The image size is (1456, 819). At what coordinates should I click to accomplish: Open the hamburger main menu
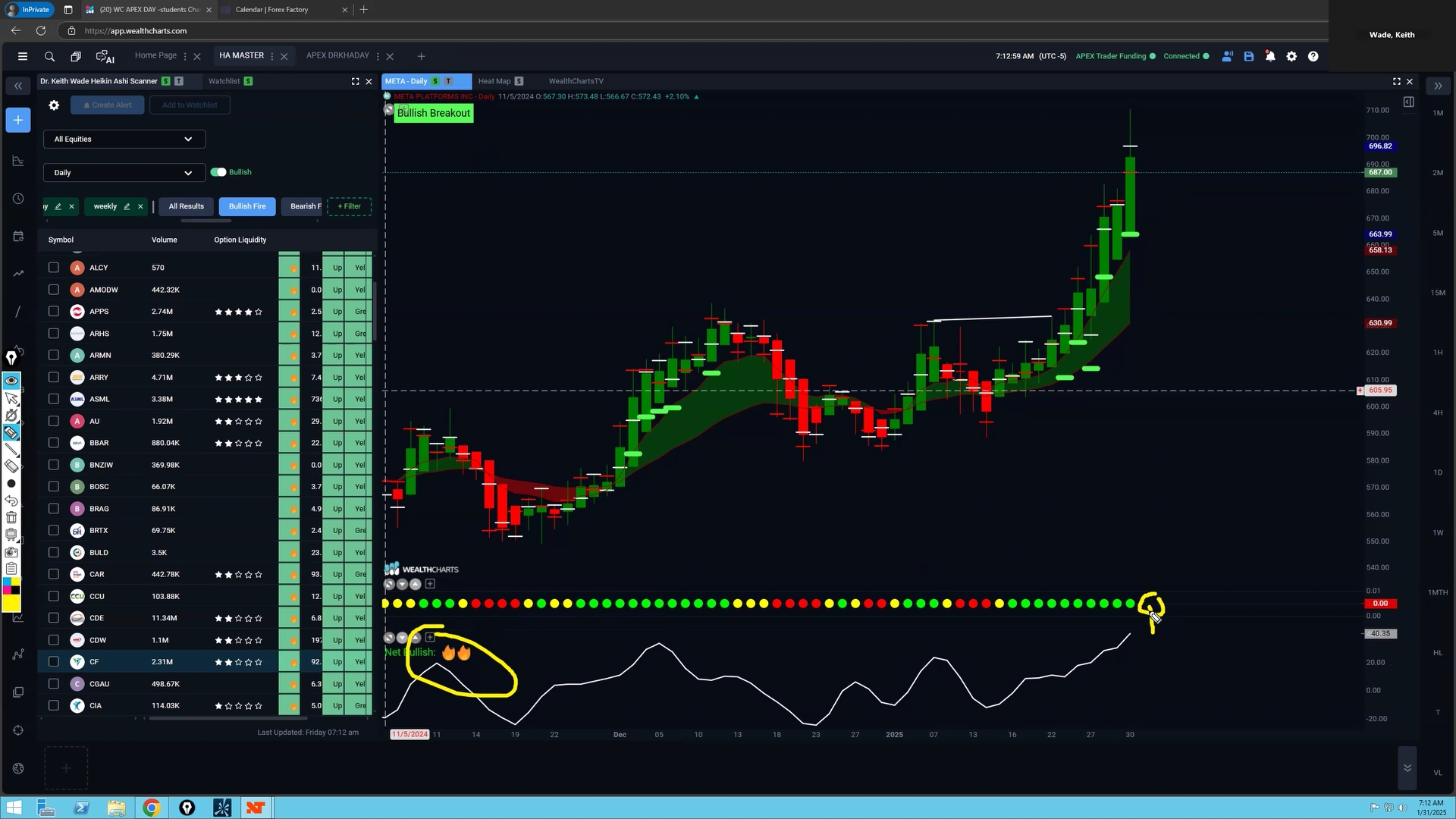point(23,56)
